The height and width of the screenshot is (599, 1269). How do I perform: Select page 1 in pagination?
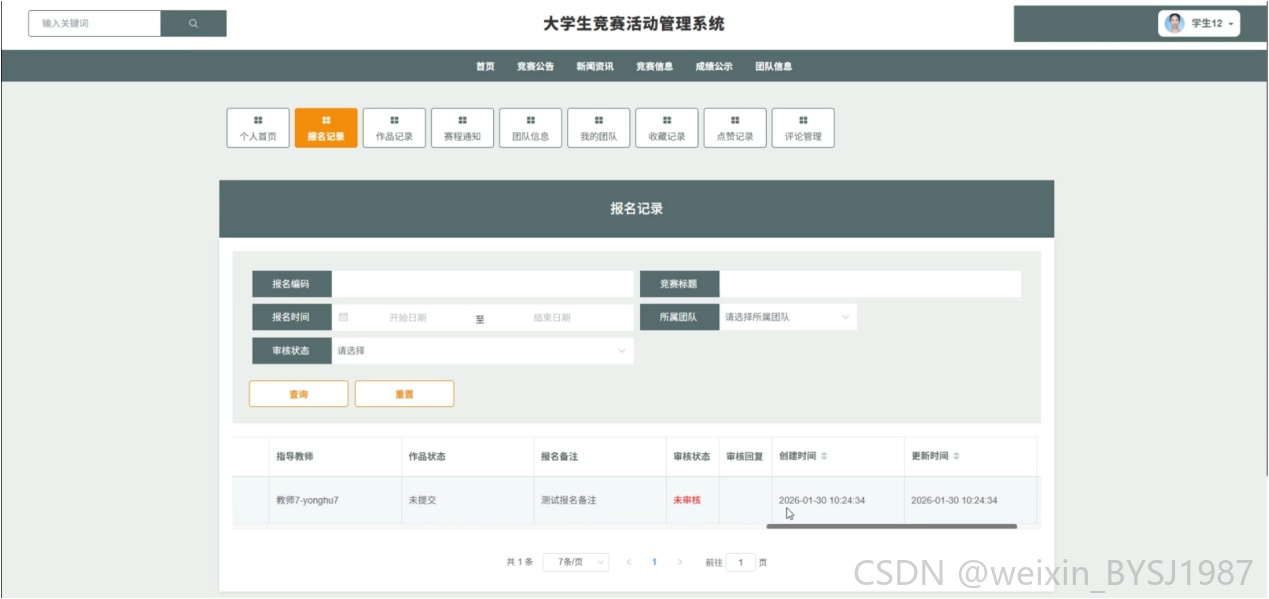point(654,562)
